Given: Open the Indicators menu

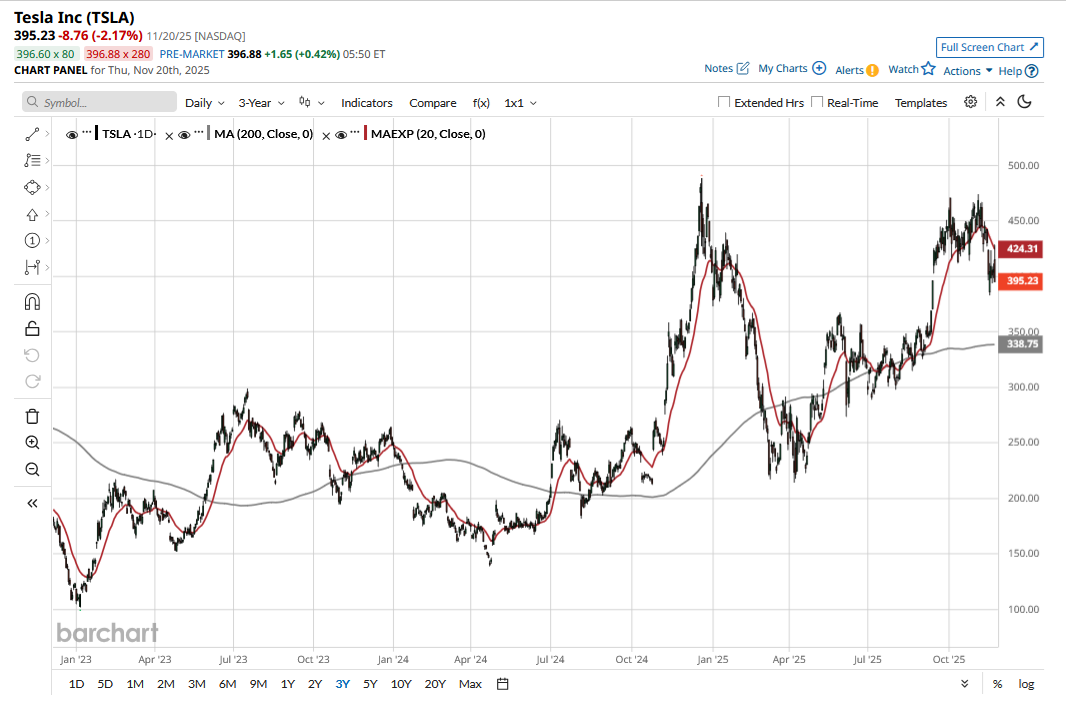Looking at the screenshot, I should point(366,103).
